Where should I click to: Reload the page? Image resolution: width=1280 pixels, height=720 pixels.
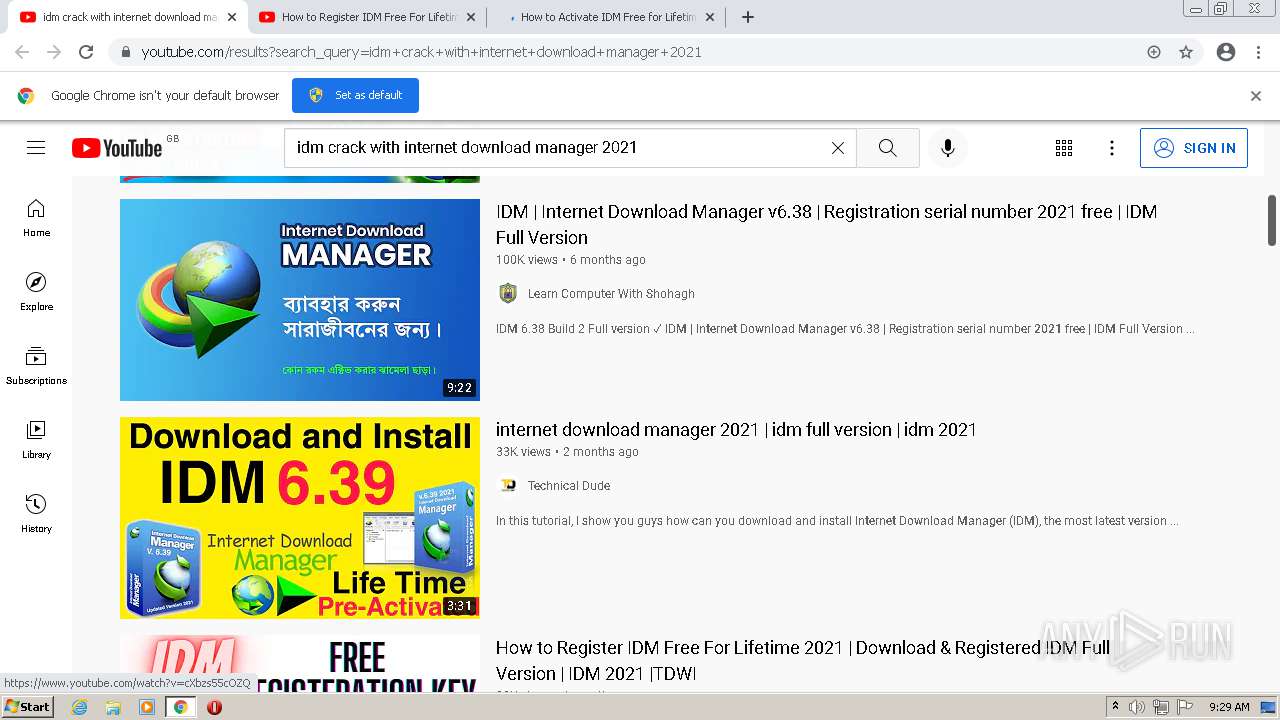pos(86,52)
